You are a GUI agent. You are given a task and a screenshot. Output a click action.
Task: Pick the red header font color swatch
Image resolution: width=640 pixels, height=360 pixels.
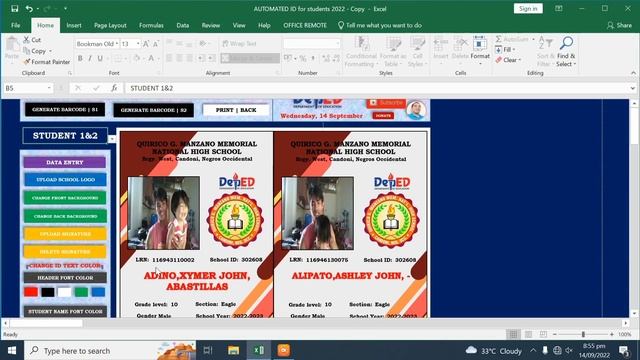(x=31, y=292)
